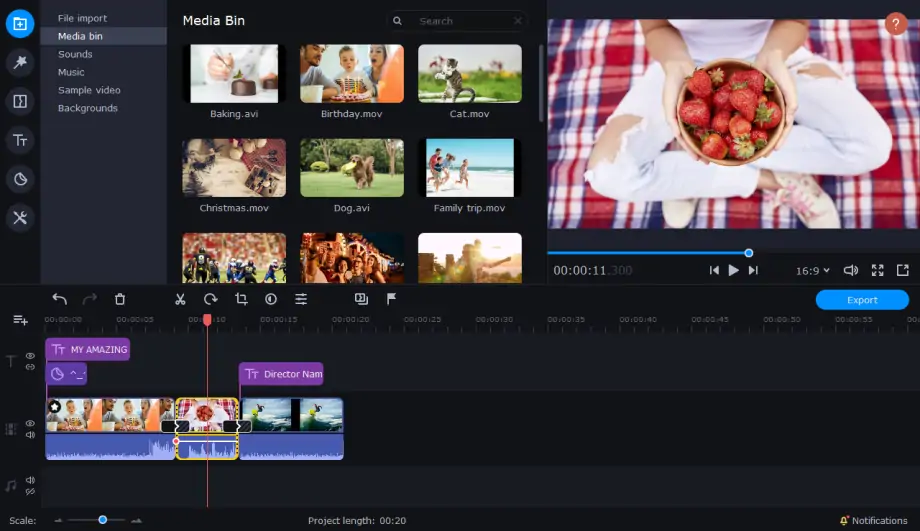Select the Director Name title clip

(x=282, y=374)
